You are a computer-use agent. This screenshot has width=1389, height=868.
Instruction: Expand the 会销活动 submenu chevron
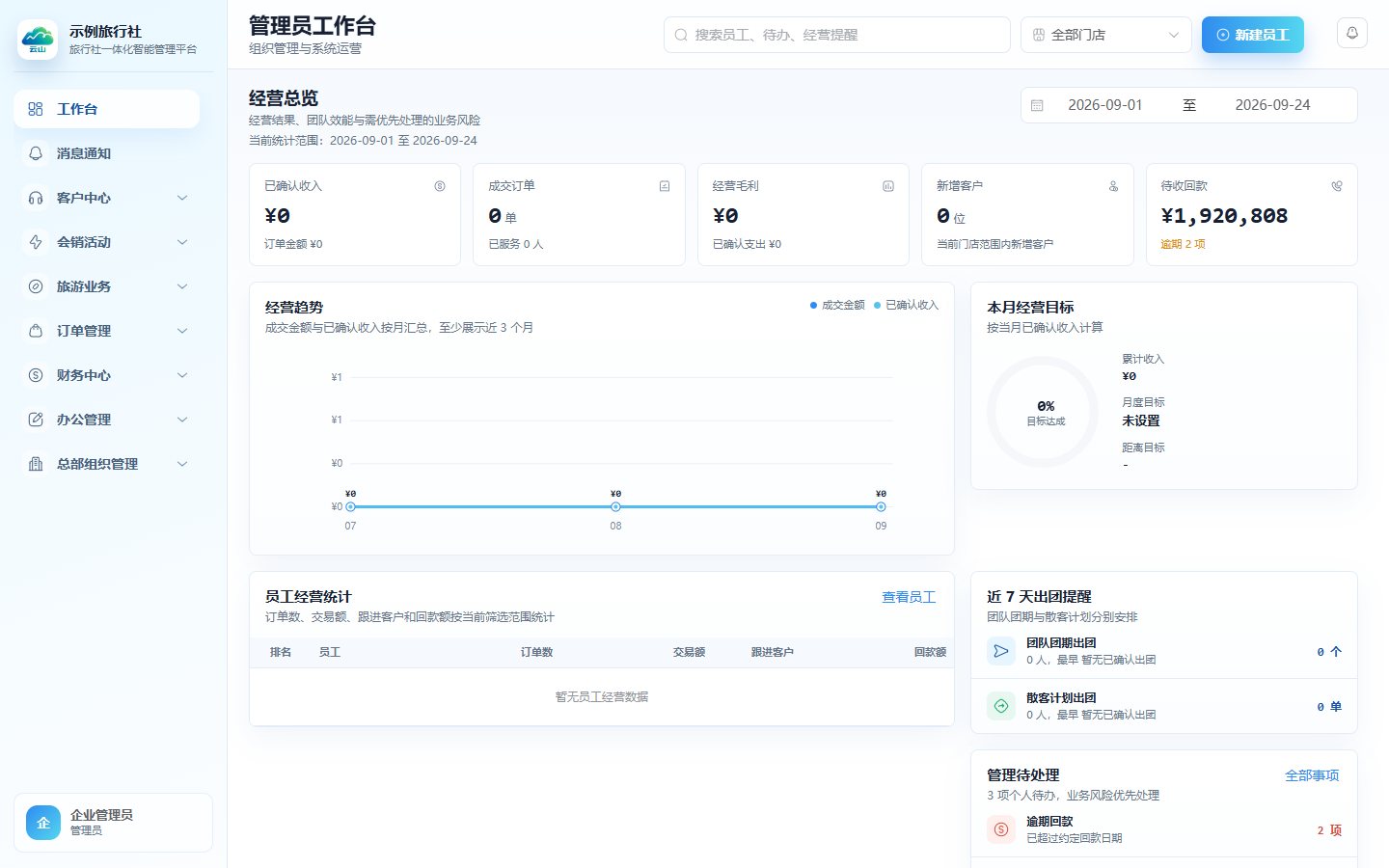(x=182, y=242)
